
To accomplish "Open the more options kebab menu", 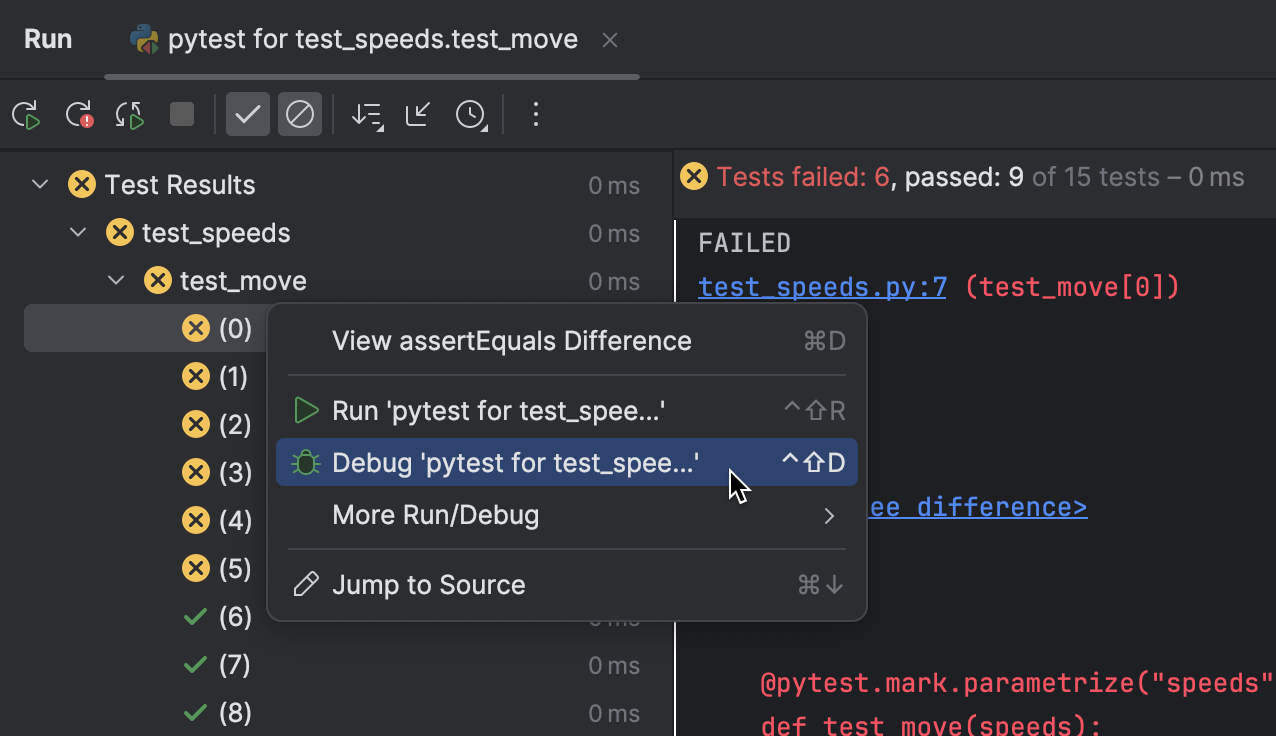I will click(x=536, y=114).
